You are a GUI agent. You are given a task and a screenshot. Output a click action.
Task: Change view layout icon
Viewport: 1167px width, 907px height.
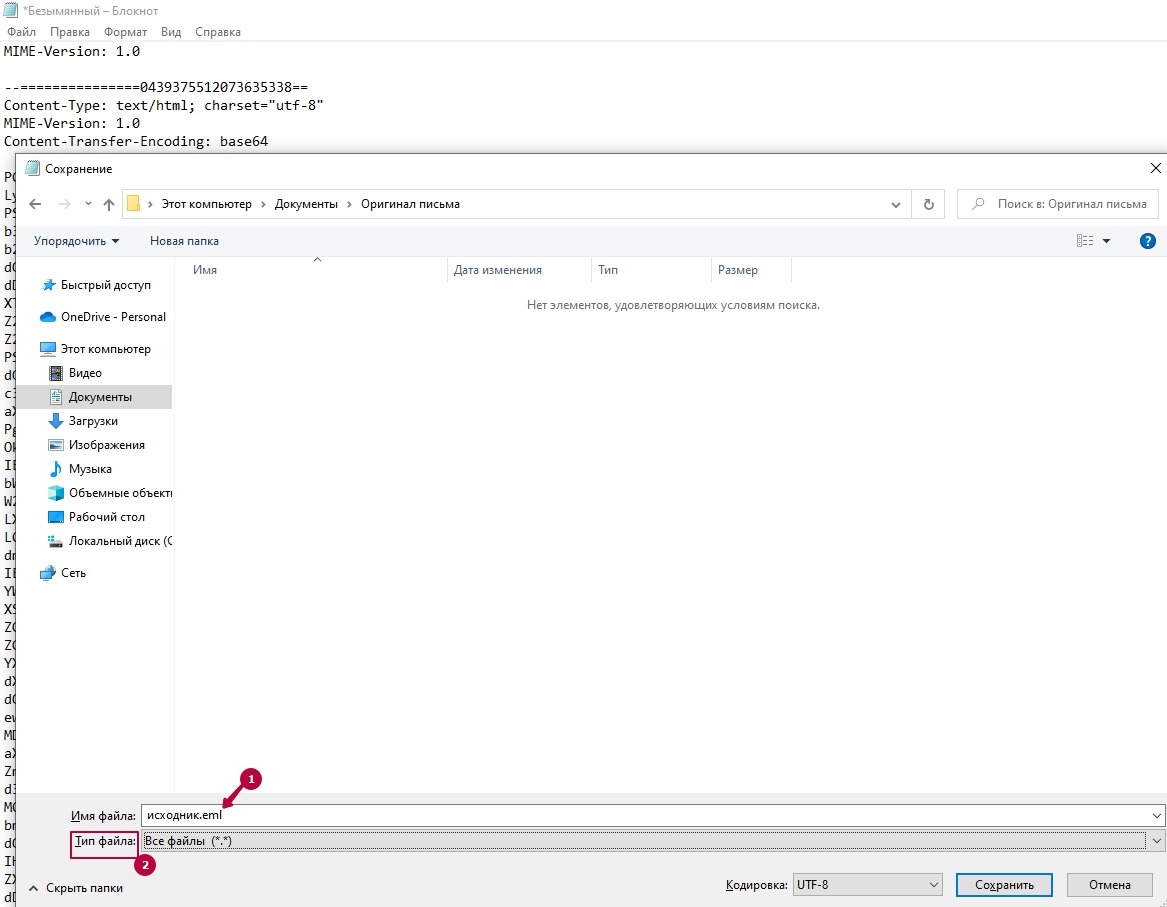1085,241
